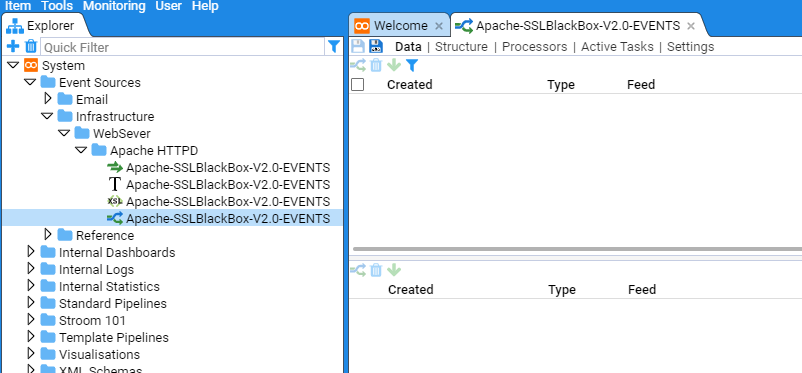Collapse the Apache HTTPD folder
The image size is (802, 373).
coord(81,150)
